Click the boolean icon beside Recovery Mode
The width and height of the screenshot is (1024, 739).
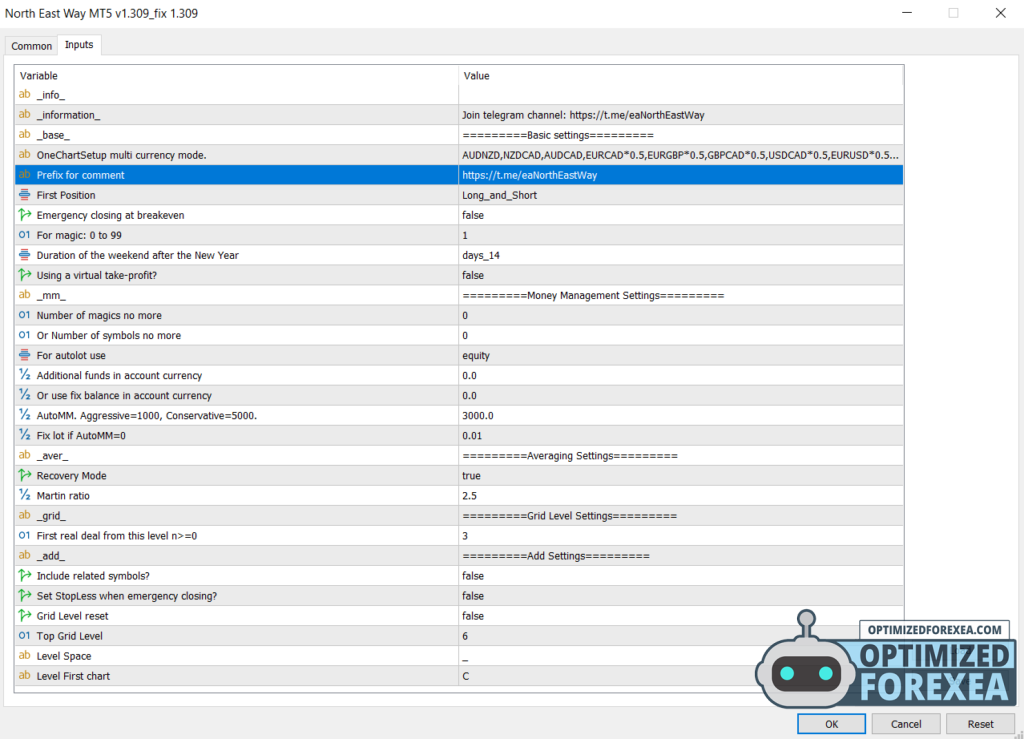pos(25,475)
